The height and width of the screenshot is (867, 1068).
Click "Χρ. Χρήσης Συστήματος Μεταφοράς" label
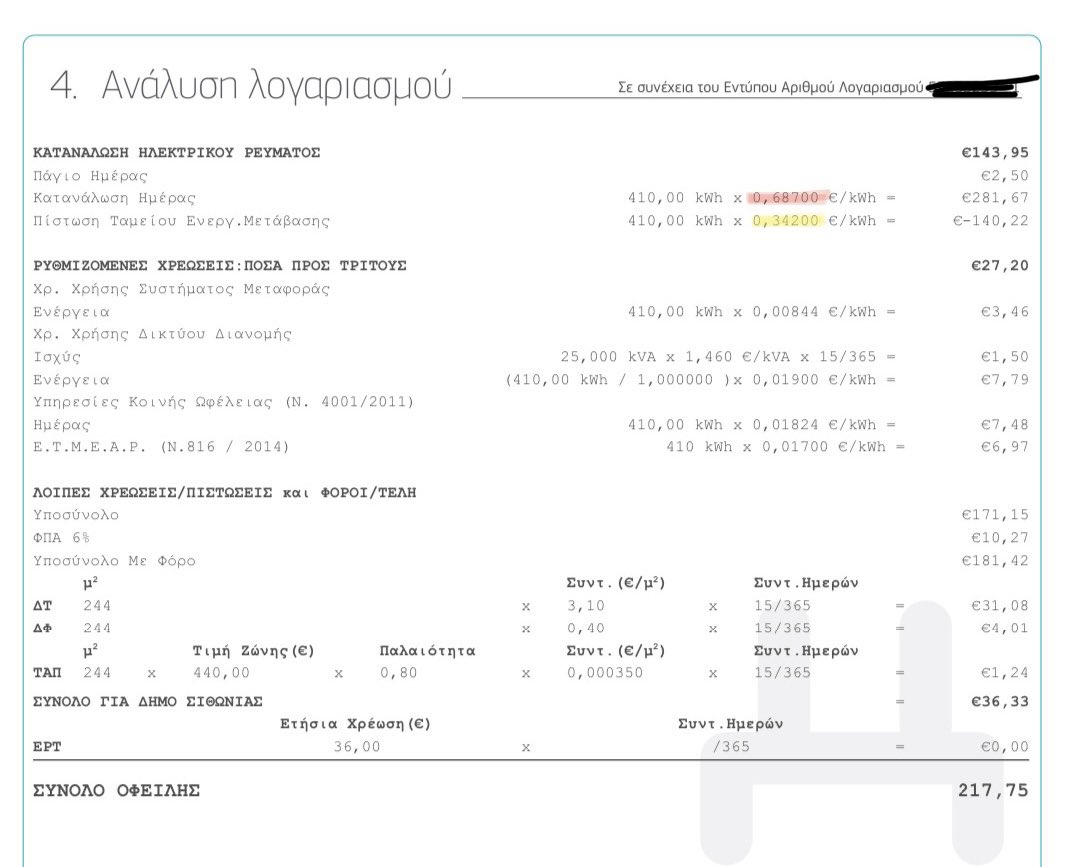coord(181,289)
